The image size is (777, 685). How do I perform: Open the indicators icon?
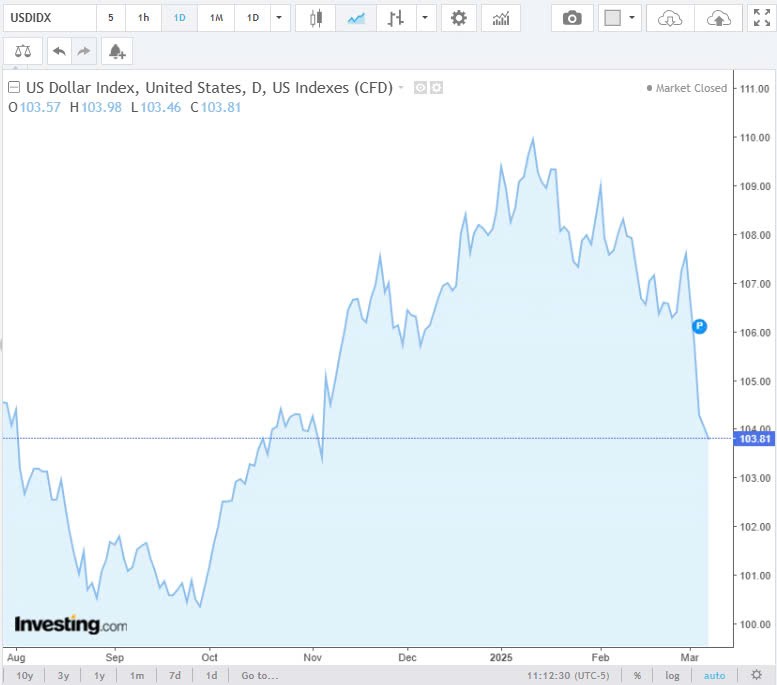pyautogui.click(x=501, y=18)
